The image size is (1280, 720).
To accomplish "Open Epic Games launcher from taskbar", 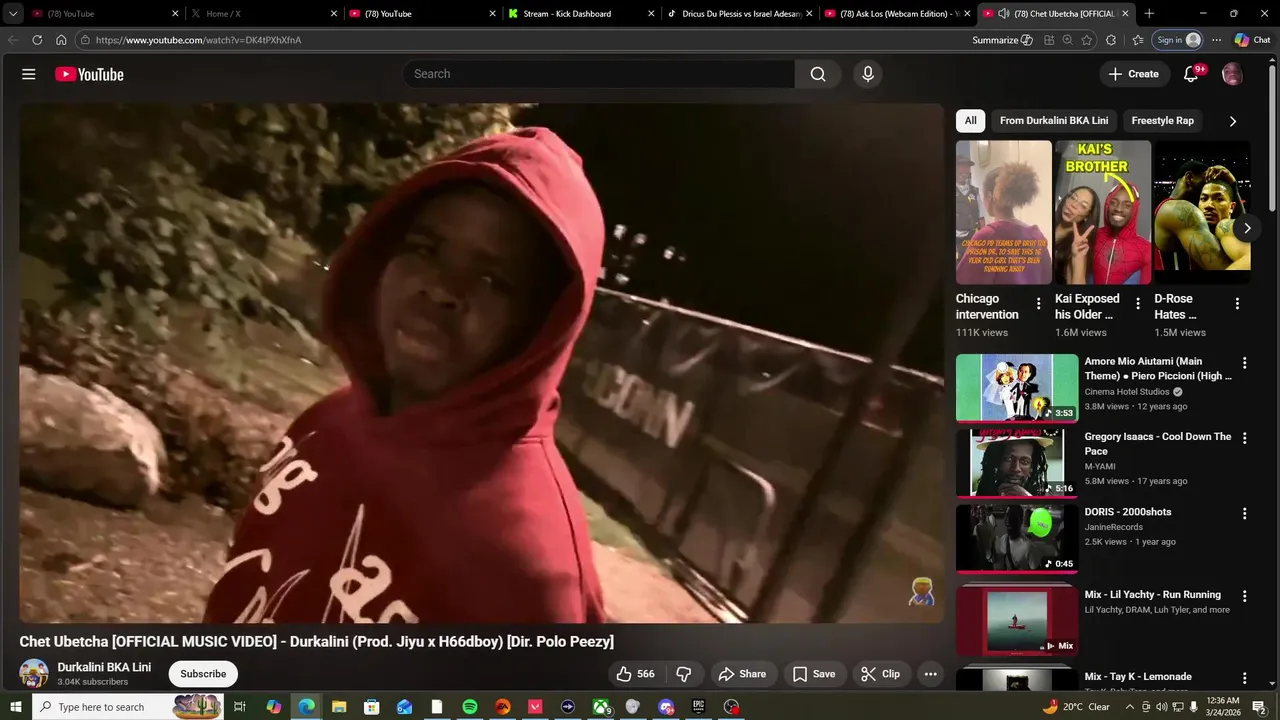I will tap(699, 707).
